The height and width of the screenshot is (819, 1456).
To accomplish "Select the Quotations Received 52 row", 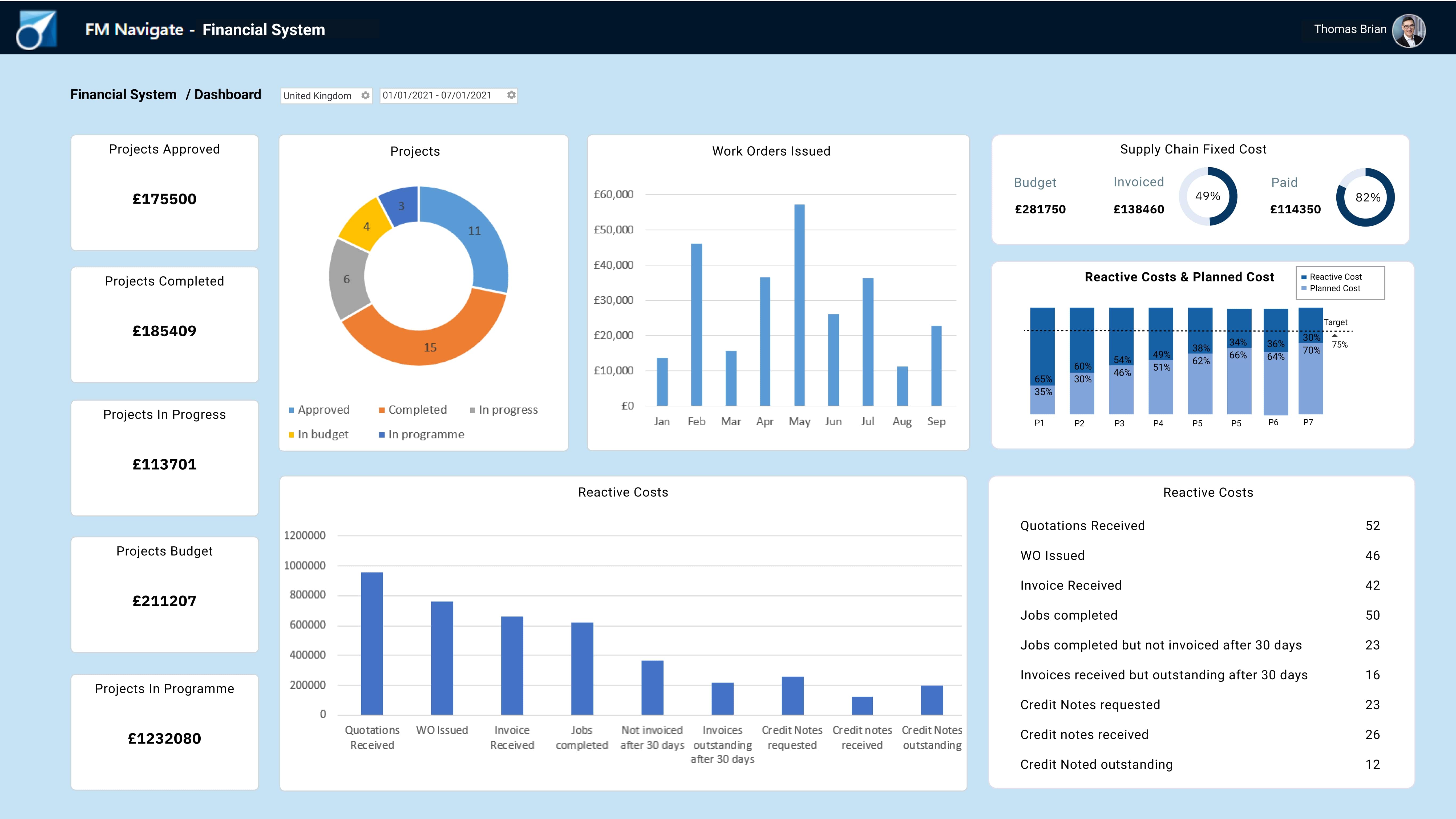I will tap(1199, 526).
